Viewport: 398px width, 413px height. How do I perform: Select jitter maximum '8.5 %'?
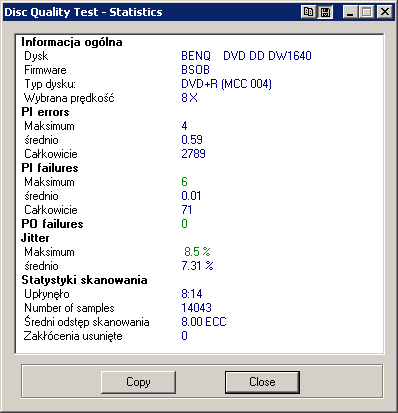click(197, 252)
